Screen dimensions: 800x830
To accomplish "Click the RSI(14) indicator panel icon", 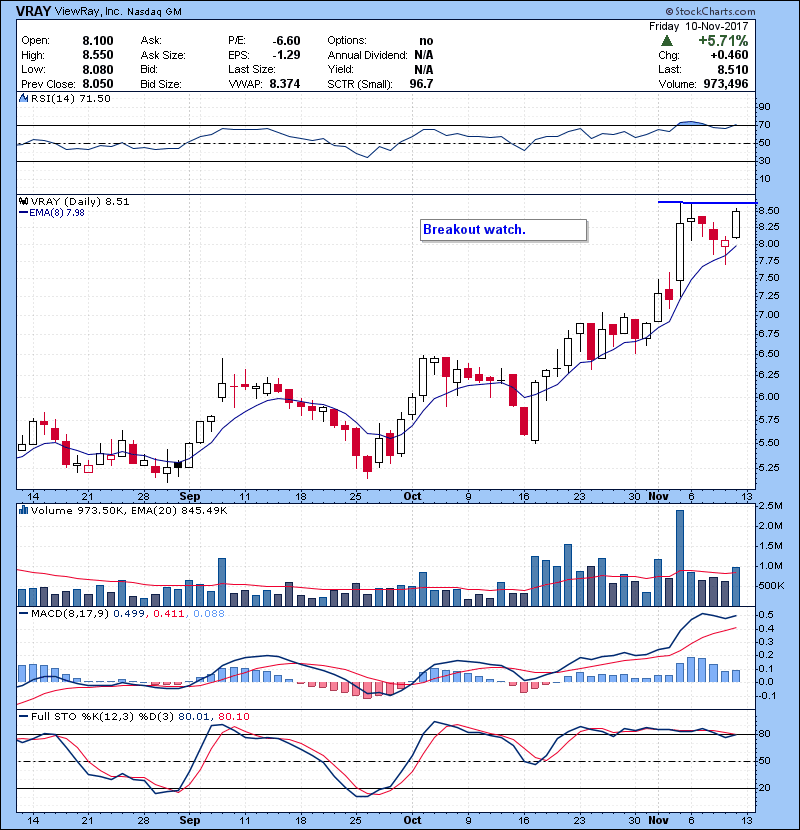I will (x=23, y=98).
